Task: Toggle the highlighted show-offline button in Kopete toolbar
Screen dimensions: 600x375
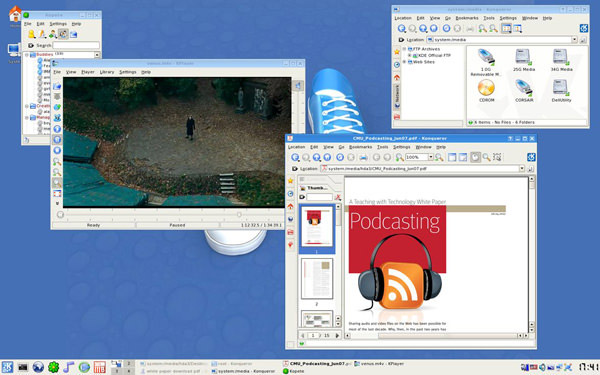Action: pyautogui.click(x=64, y=34)
